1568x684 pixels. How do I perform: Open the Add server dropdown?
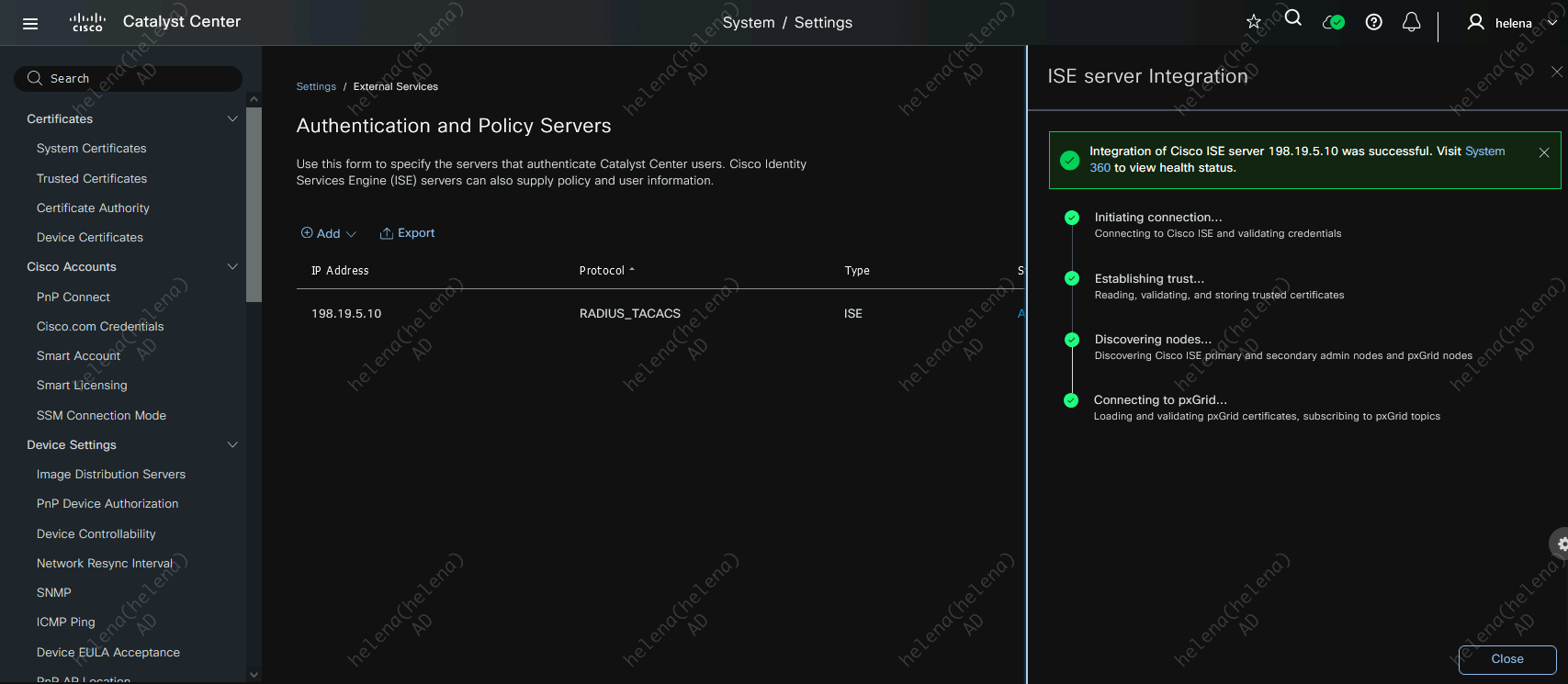[328, 233]
